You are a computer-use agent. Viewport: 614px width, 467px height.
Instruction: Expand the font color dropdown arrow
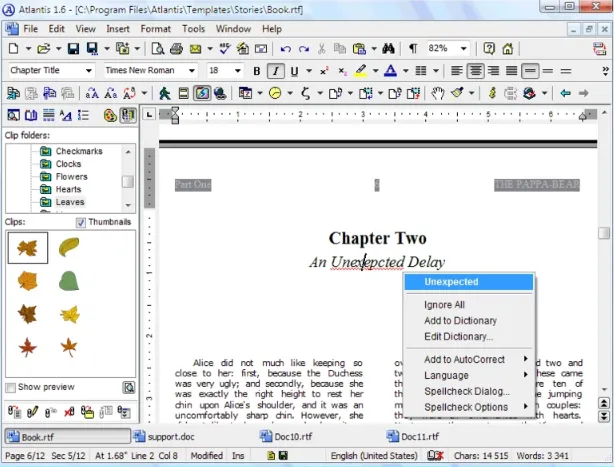(x=406, y=71)
